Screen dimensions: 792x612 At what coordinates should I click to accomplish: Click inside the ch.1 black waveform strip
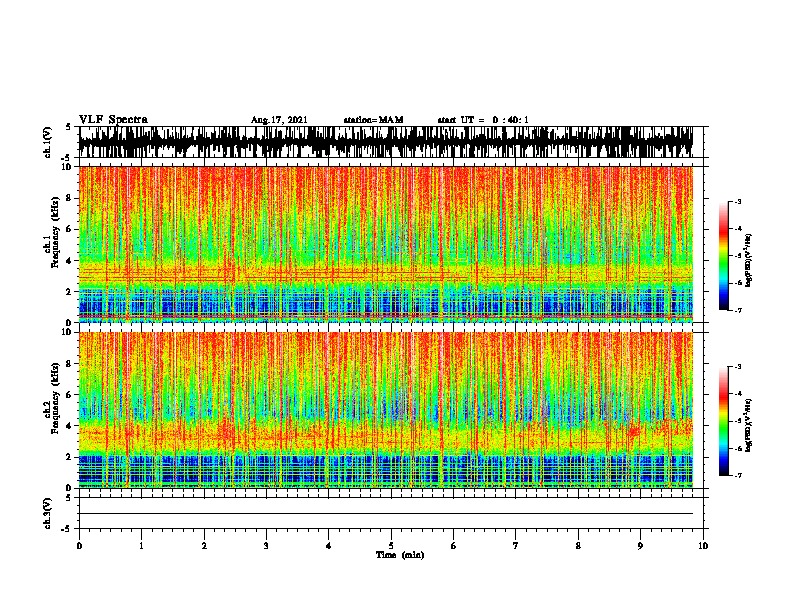(386, 142)
